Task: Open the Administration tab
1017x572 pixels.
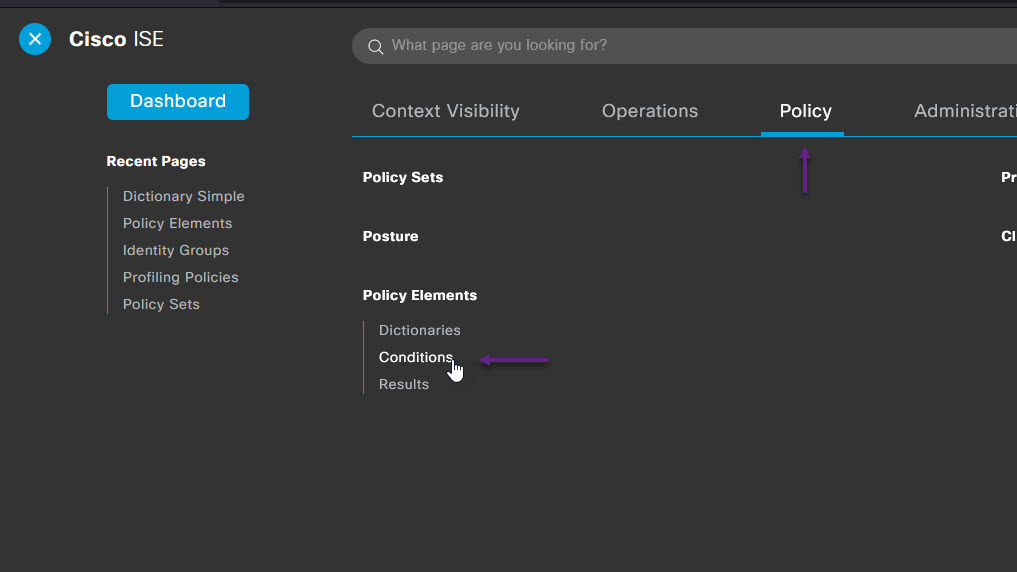Action: pyautogui.click(x=965, y=111)
